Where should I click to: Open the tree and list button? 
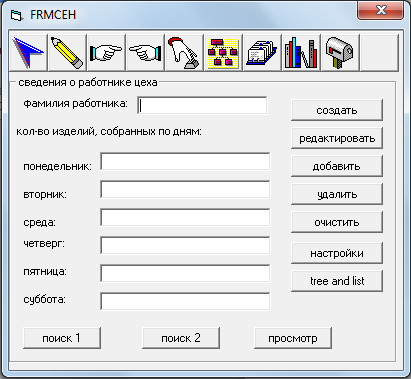click(x=337, y=281)
